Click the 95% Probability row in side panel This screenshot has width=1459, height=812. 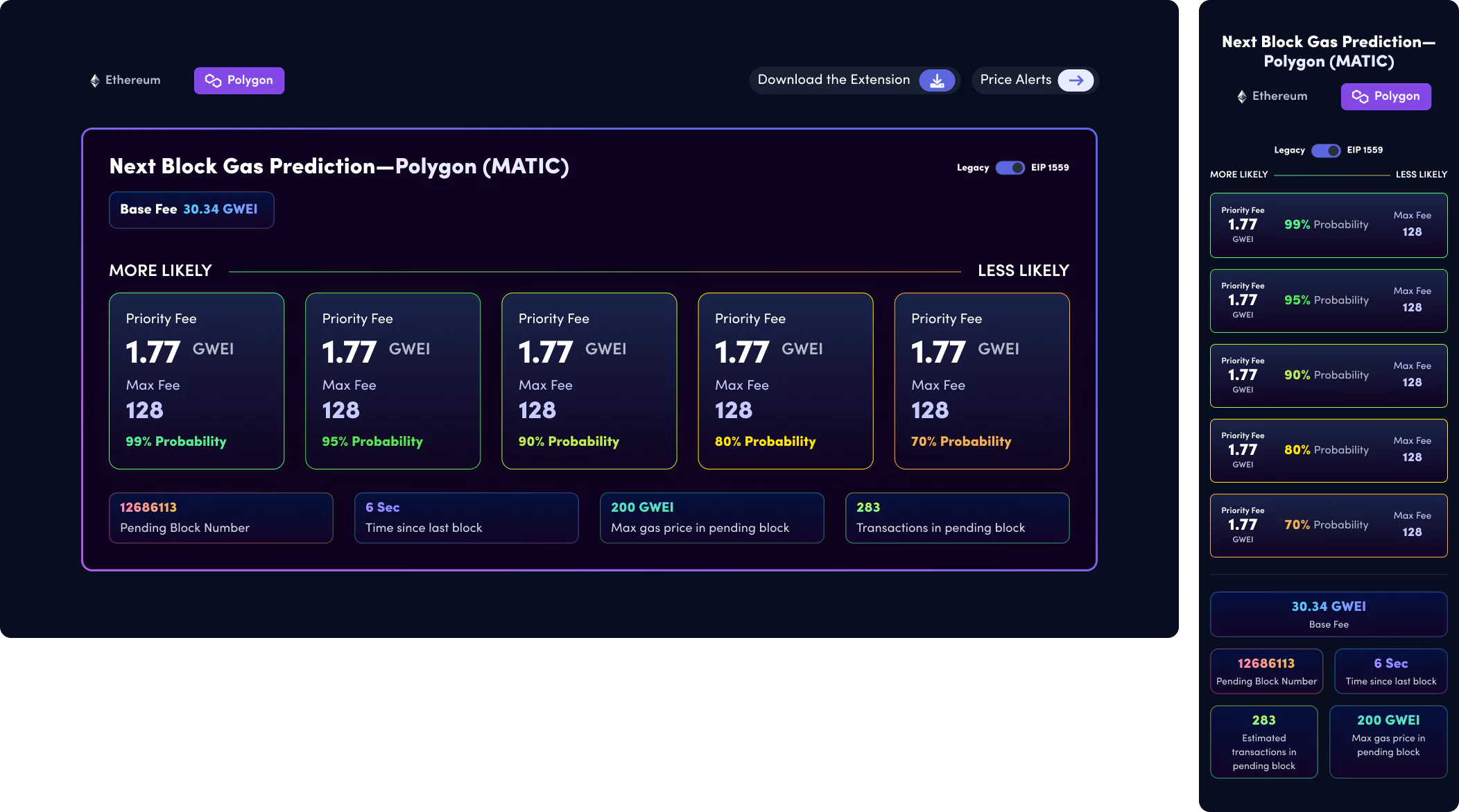tap(1329, 301)
